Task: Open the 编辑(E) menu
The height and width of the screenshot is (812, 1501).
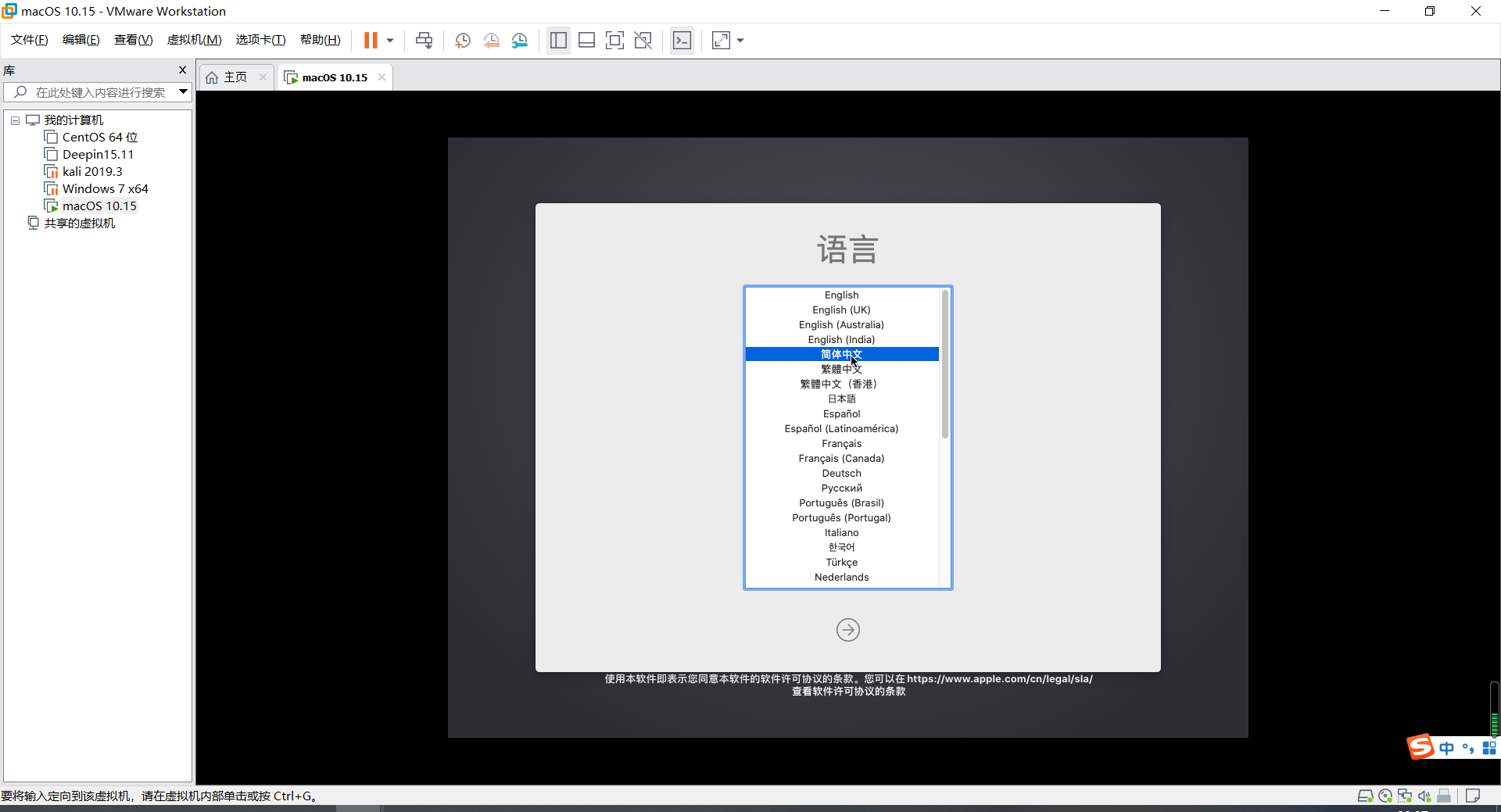Action: pyautogui.click(x=81, y=40)
